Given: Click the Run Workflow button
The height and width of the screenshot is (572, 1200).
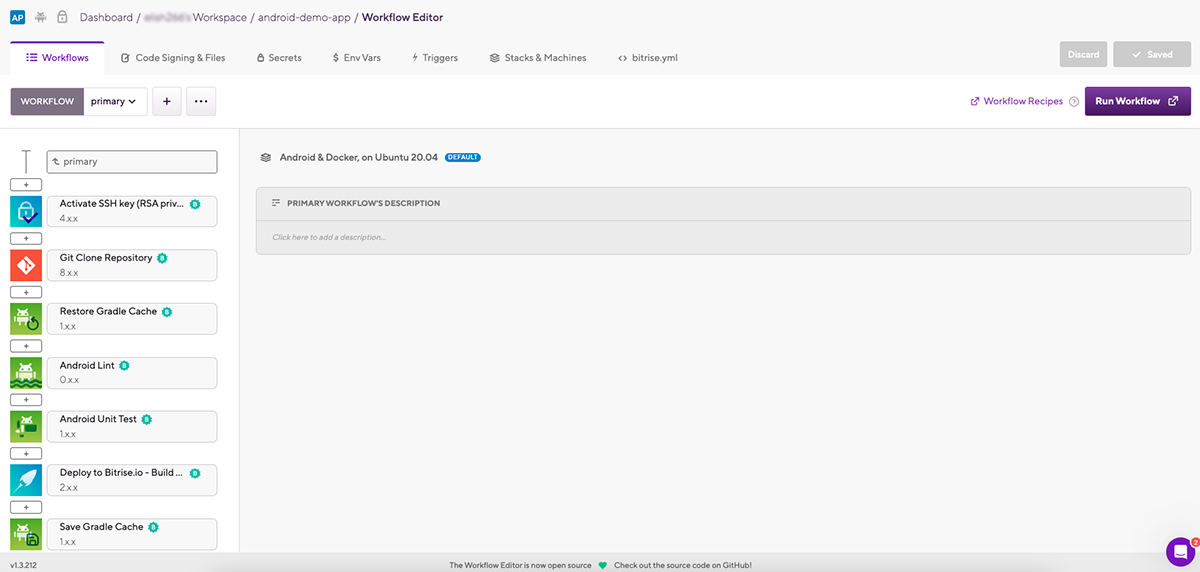Looking at the screenshot, I should 1137,101.
